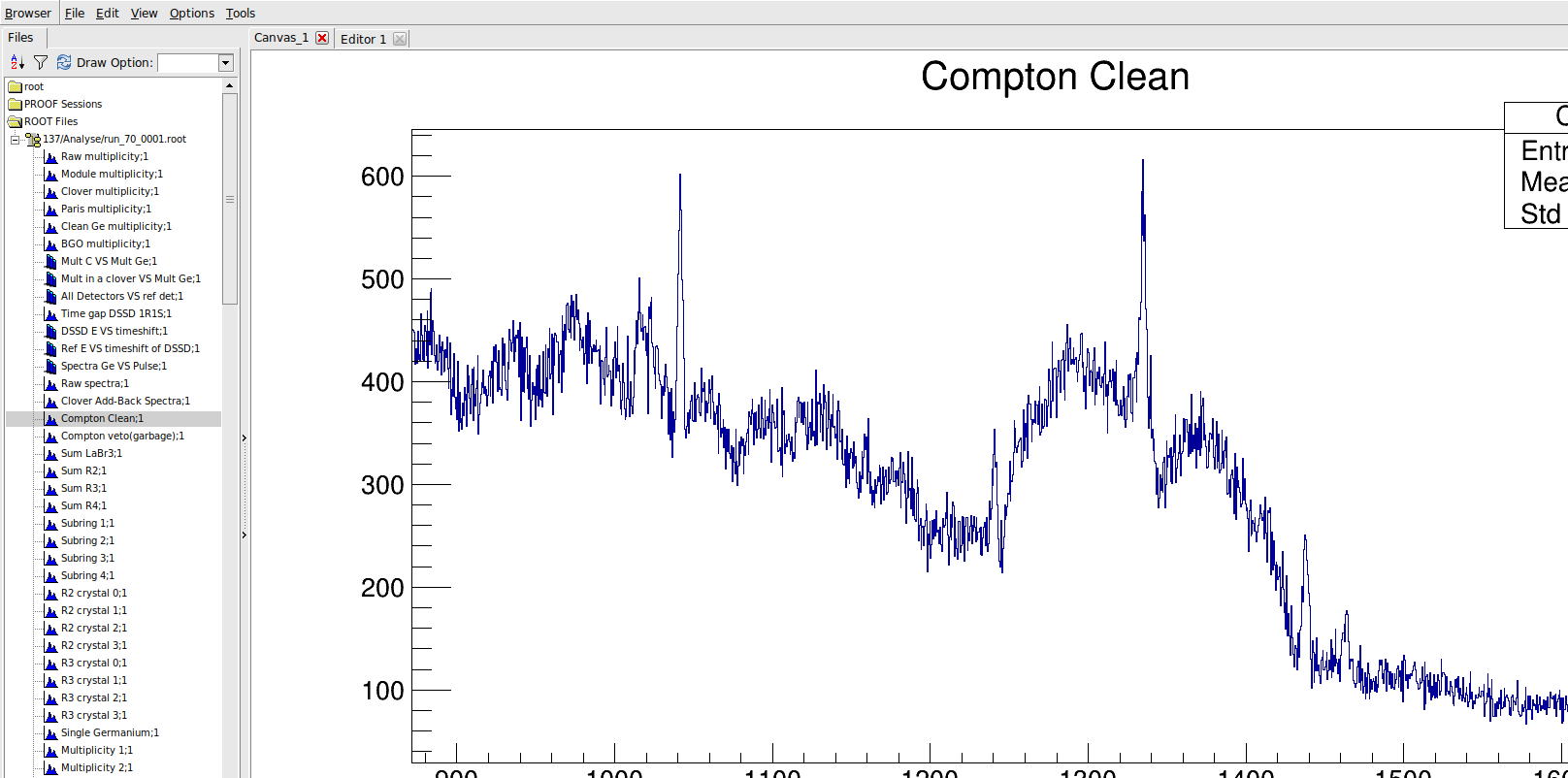Switch to the Editor 1 tab
The image size is (1568, 778).
[363, 40]
